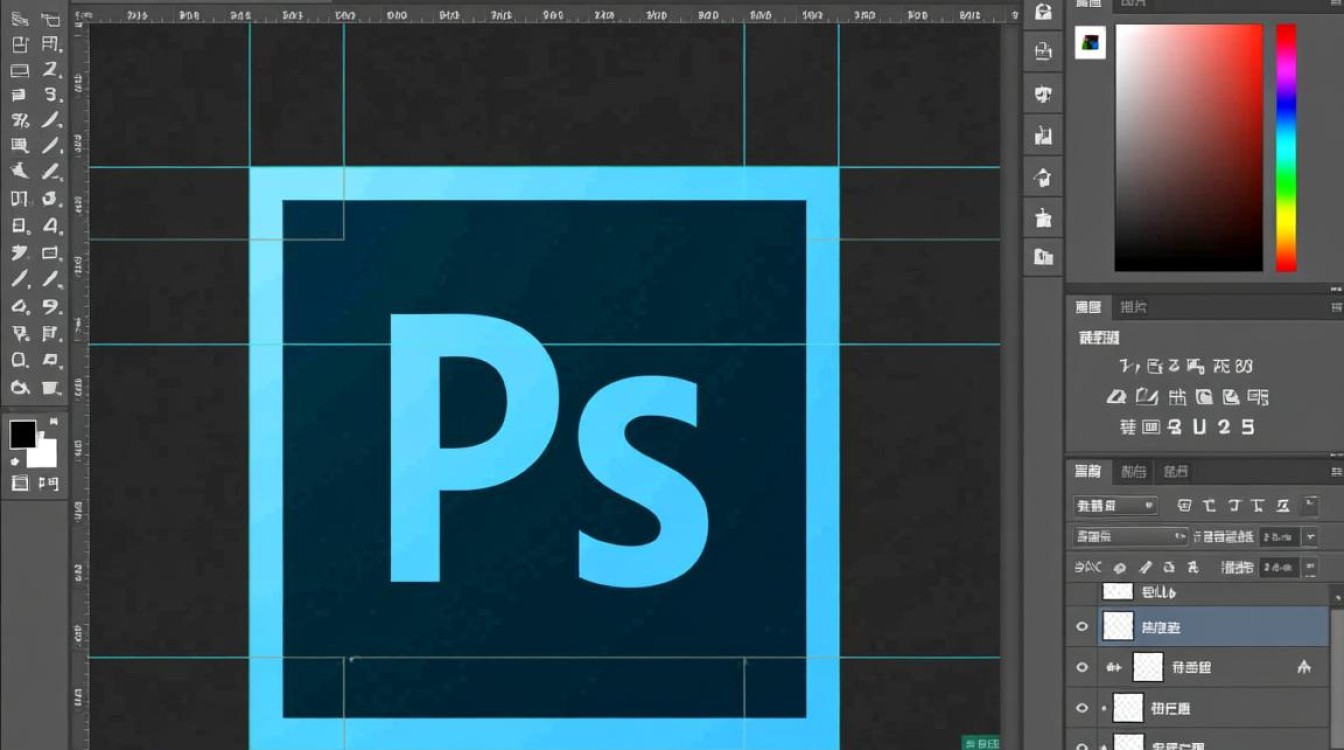The height and width of the screenshot is (750, 1344).
Task: Open the layer filter type dropdown in Layers panel
Action: click(x=1115, y=506)
